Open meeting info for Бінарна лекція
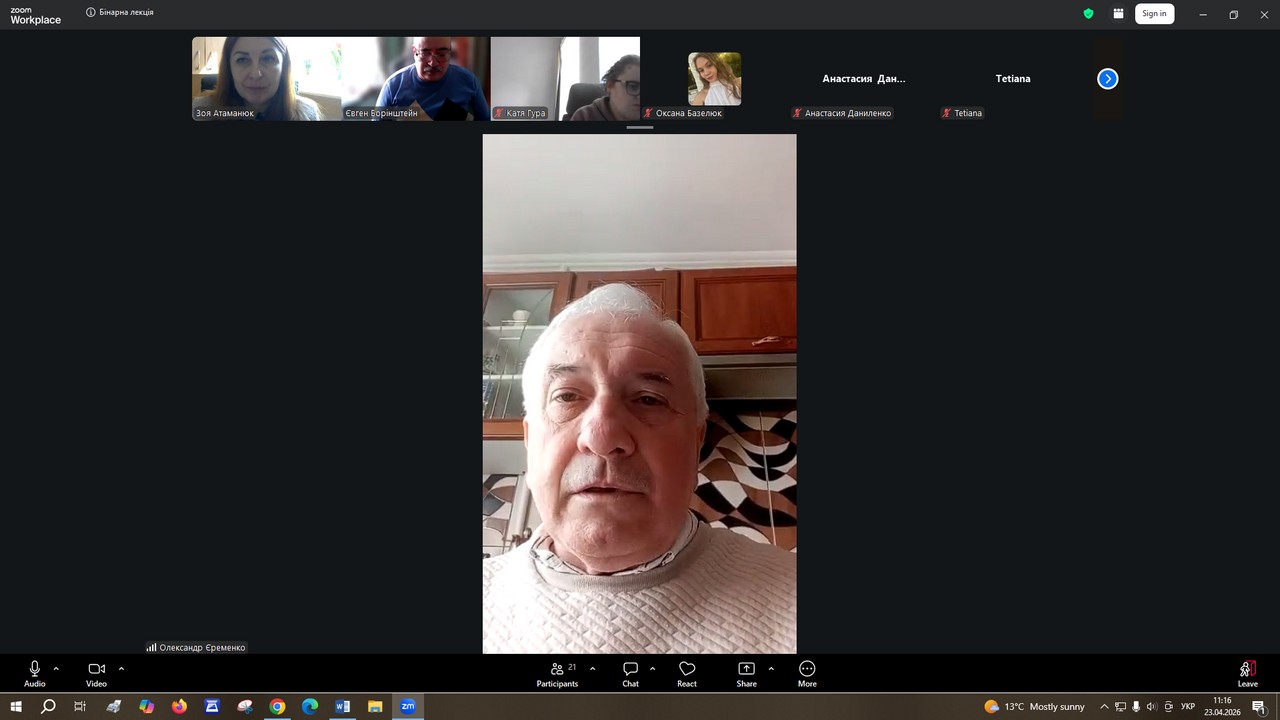The image size is (1280, 720). click(x=91, y=13)
